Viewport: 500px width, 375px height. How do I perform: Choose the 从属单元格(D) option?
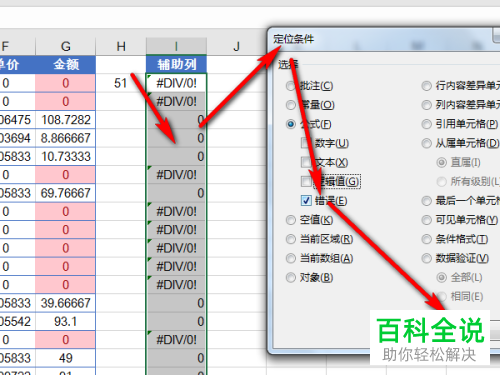(x=426, y=143)
